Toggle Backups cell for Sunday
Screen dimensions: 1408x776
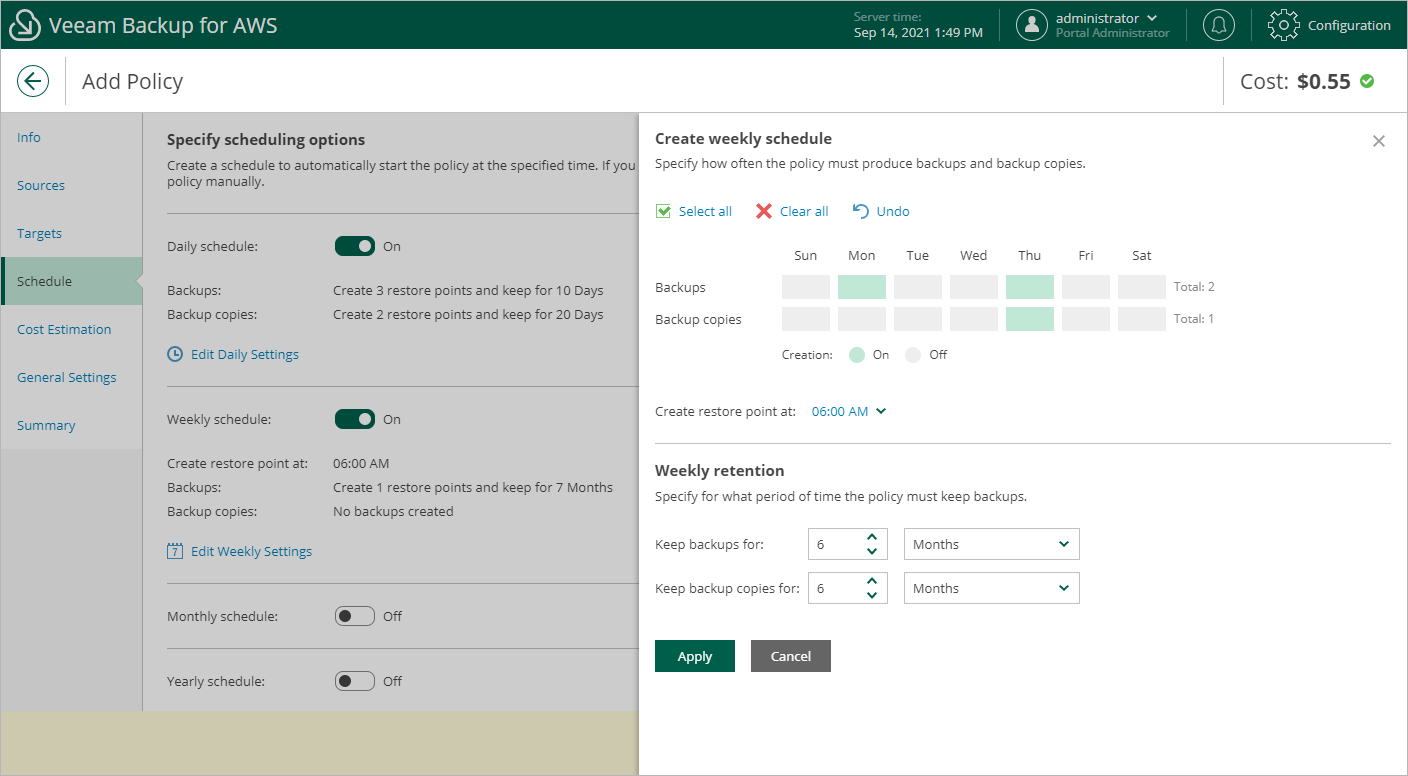[806, 287]
